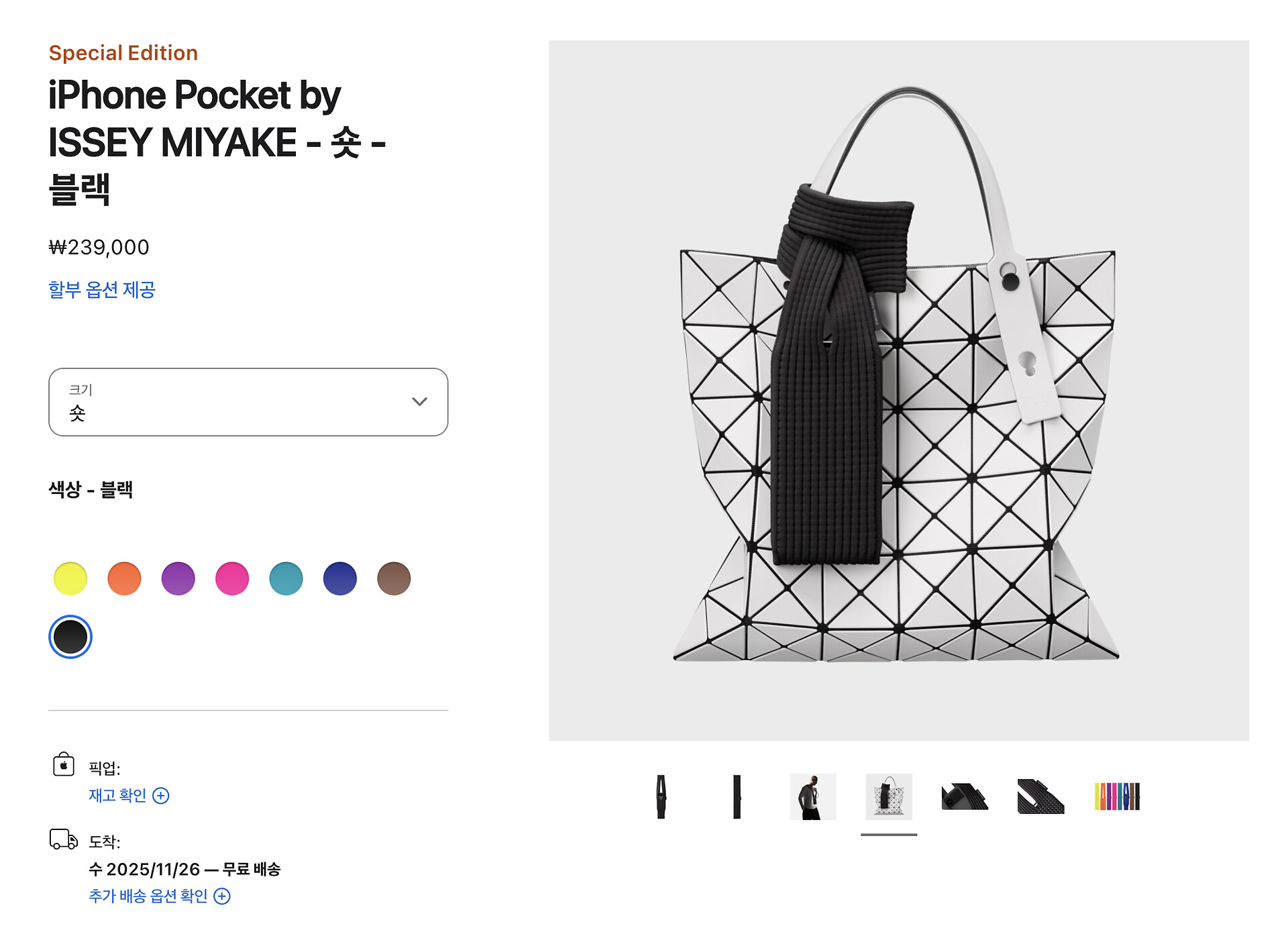View the first pocket strap thumbnail
1288x928 pixels.
click(661, 796)
